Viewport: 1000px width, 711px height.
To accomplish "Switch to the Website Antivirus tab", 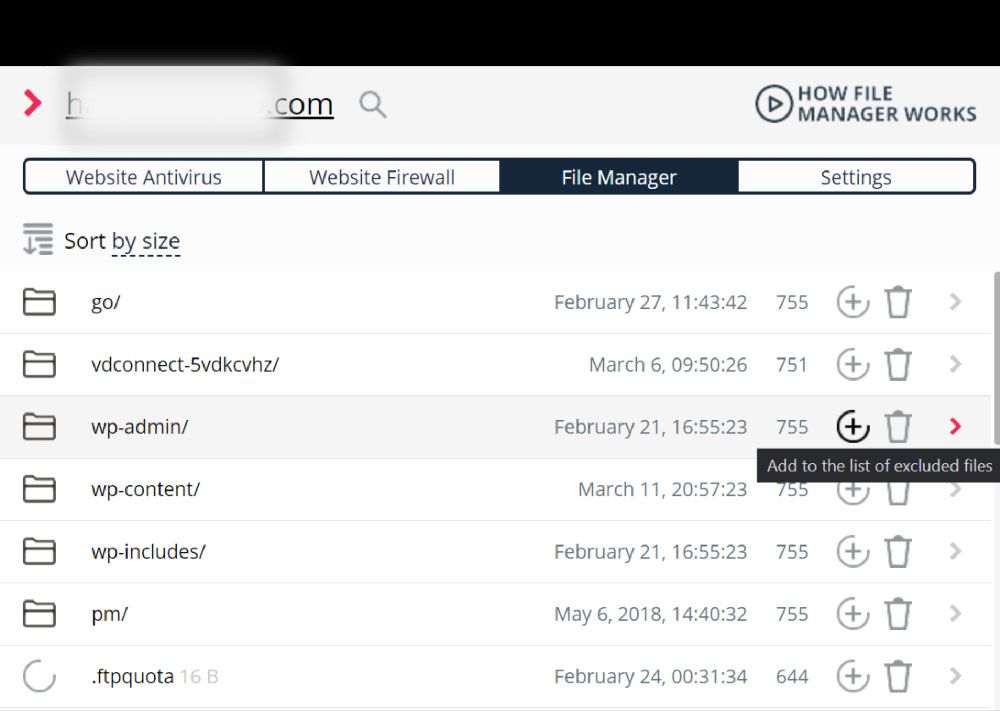I will [144, 178].
